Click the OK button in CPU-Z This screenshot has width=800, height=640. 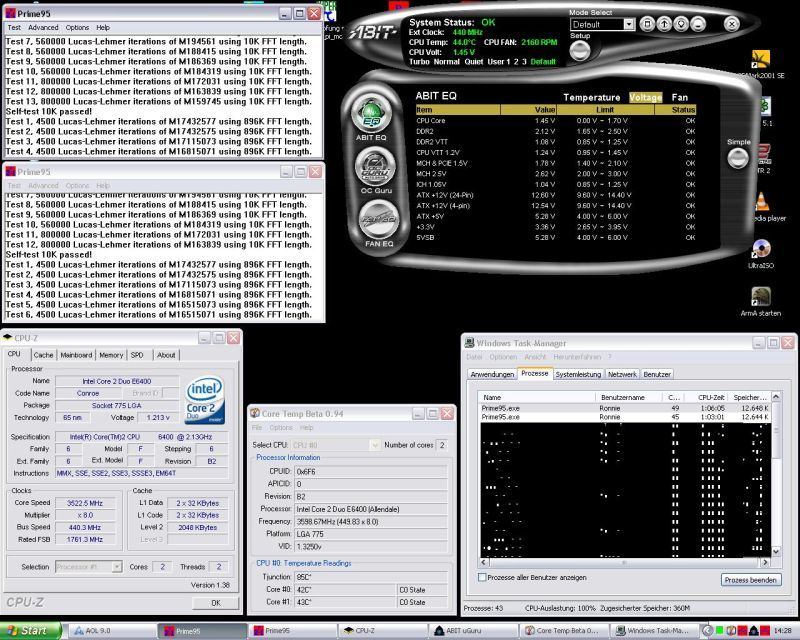pyautogui.click(x=216, y=603)
